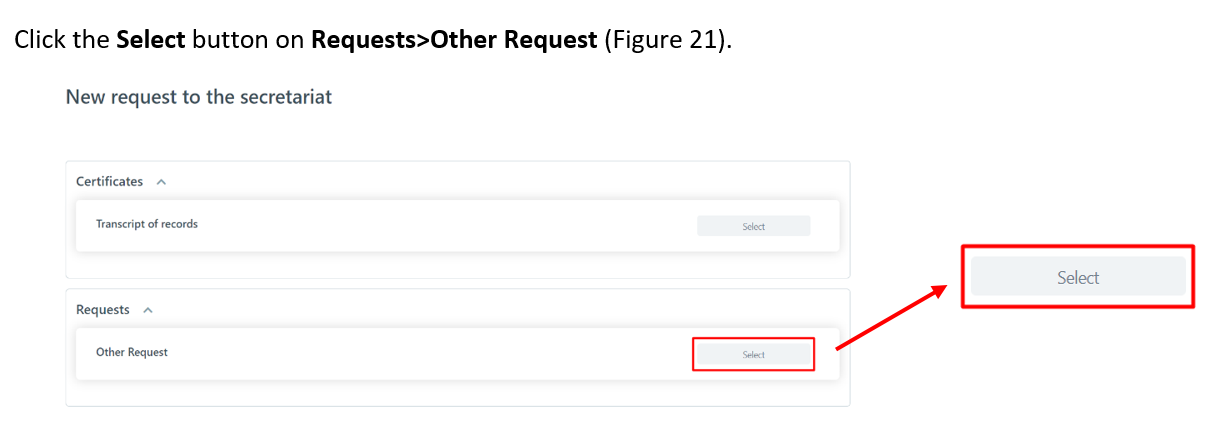Image resolution: width=1229 pixels, height=427 pixels.
Task: Click the small Select button beside Other Request
Action: (753, 354)
